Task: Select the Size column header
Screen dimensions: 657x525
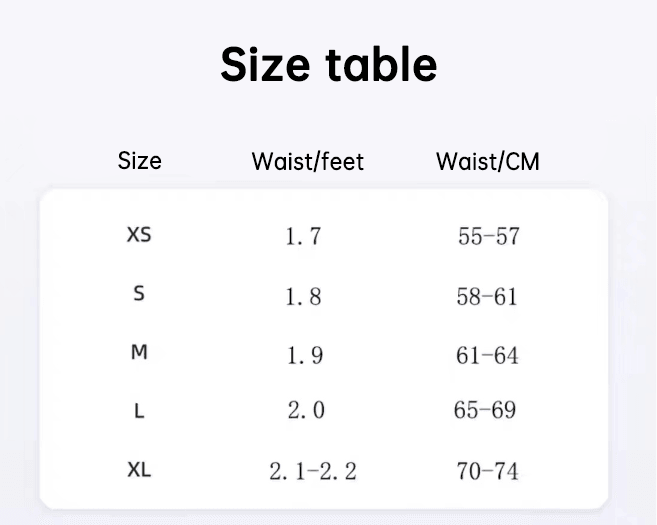Action: (139, 160)
